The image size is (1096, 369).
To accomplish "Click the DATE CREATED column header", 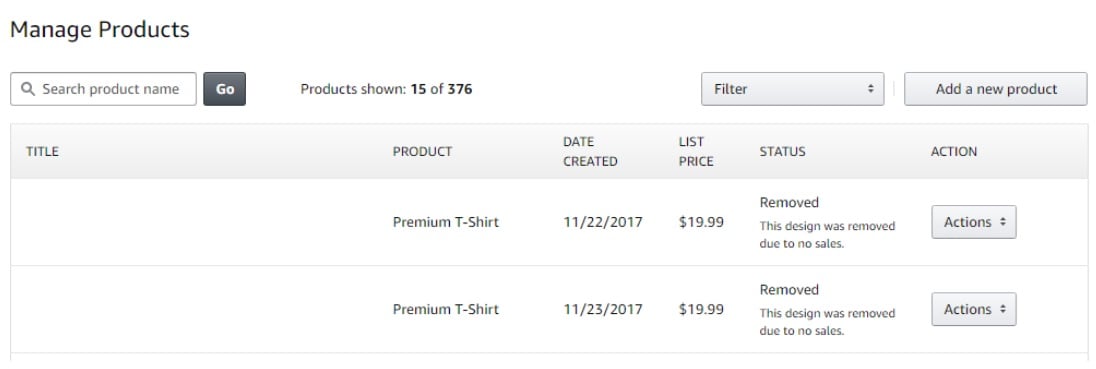I will click(x=590, y=152).
